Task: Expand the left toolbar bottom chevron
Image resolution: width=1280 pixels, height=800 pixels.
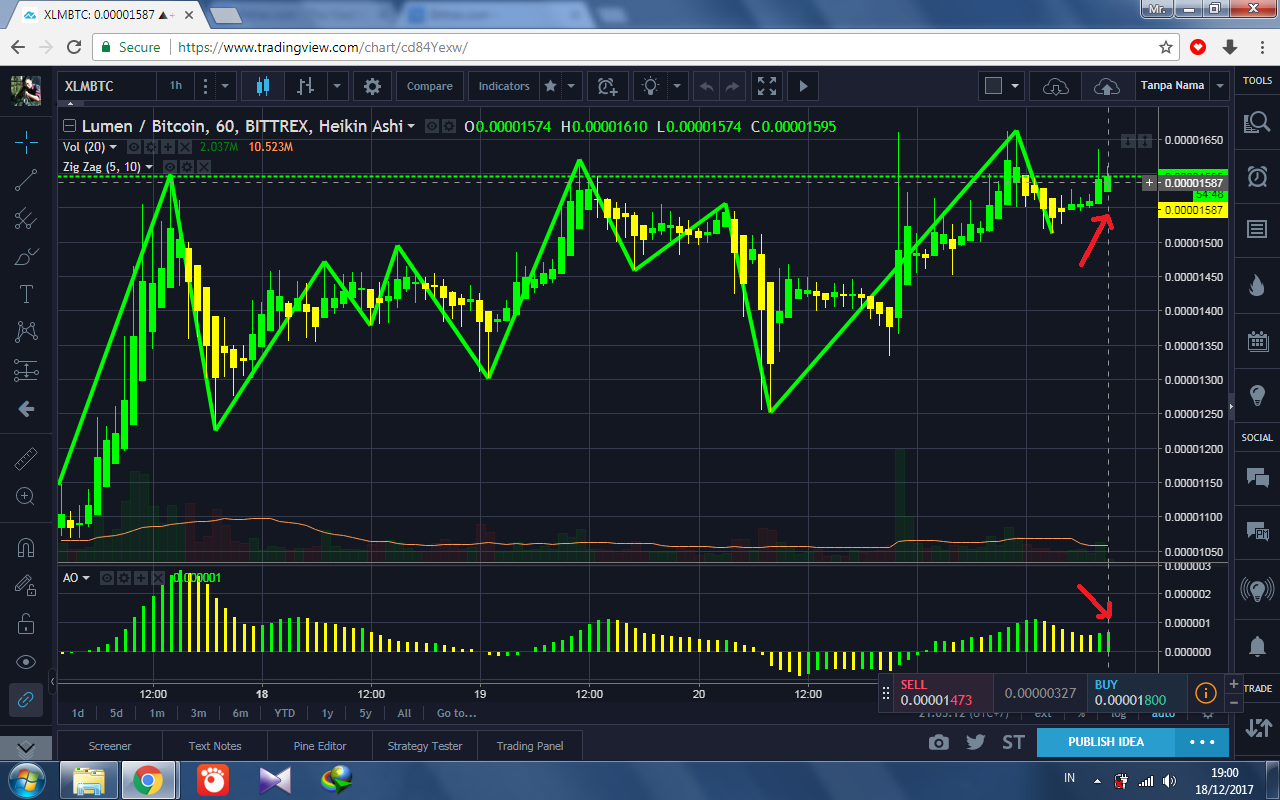Action: click(x=26, y=747)
